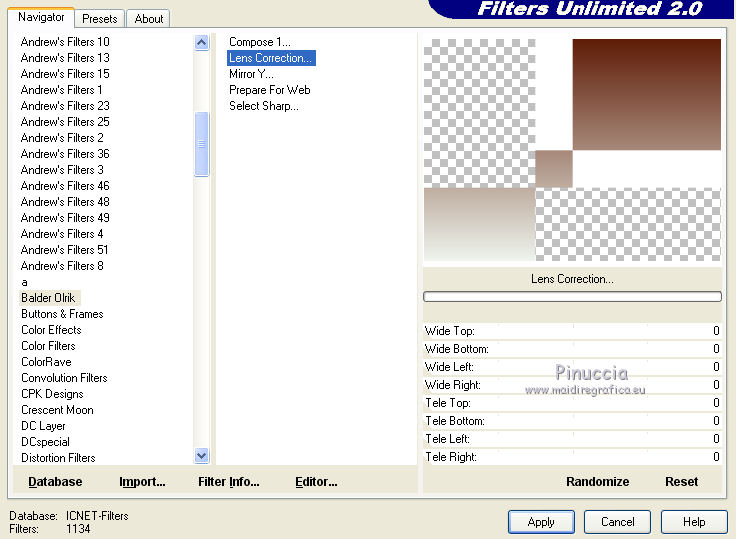Image resolution: width=736 pixels, height=539 pixels.
Task: Select Andrew's Filters 51 category
Action: click(x=64, y=249)
